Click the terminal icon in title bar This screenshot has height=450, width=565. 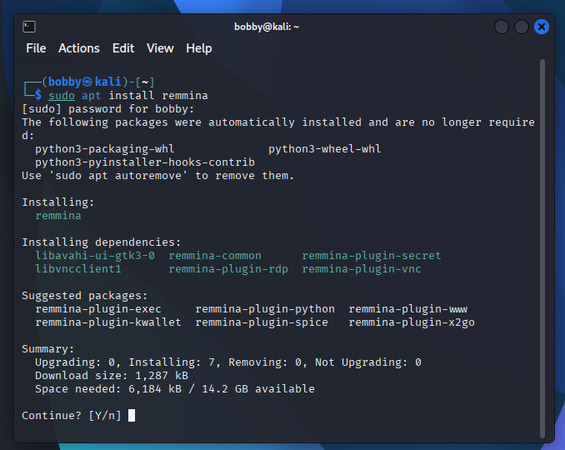(29, 27)
